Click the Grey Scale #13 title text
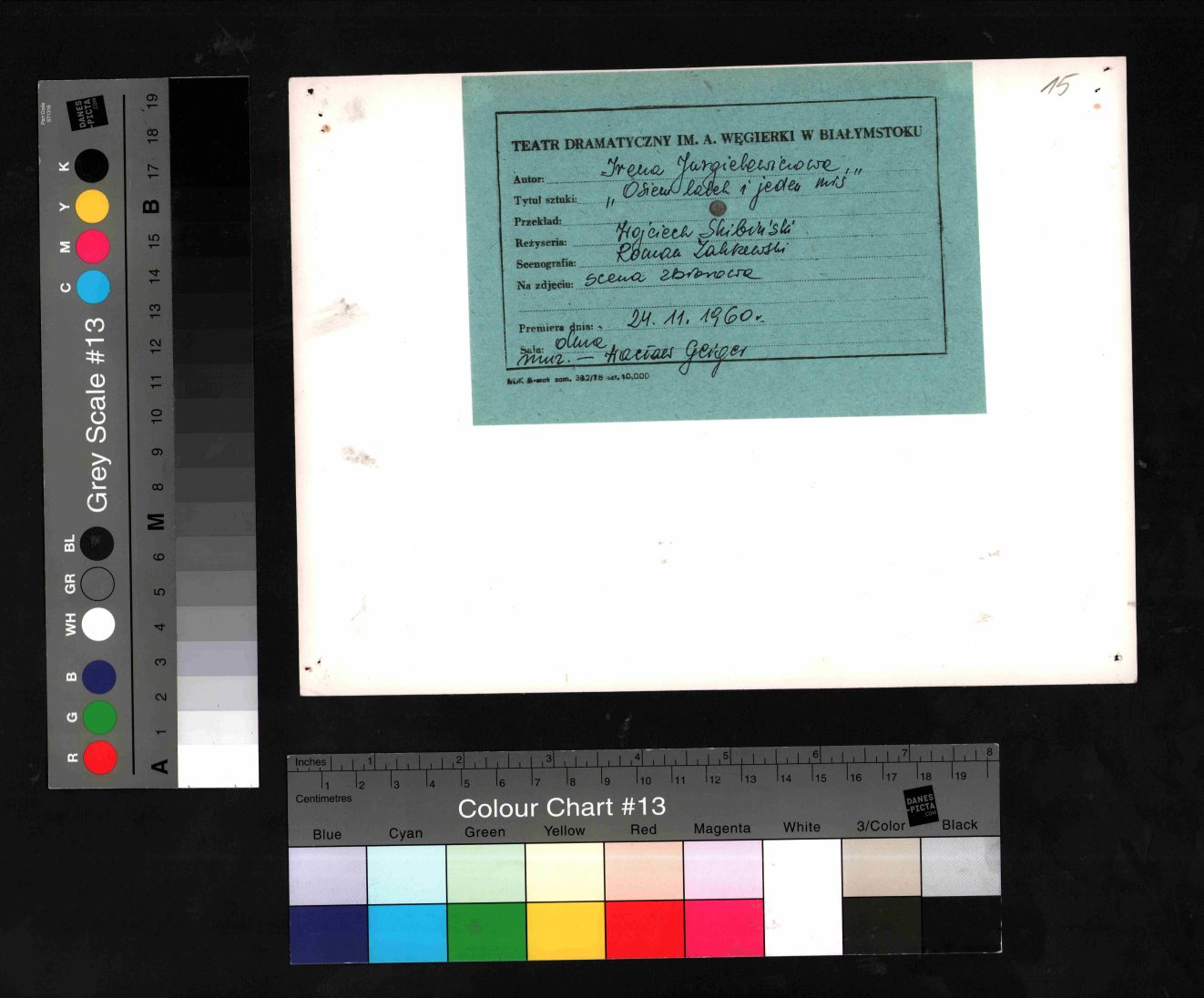The width and height of the screenshot is (1204, 998). coord(97,414)
